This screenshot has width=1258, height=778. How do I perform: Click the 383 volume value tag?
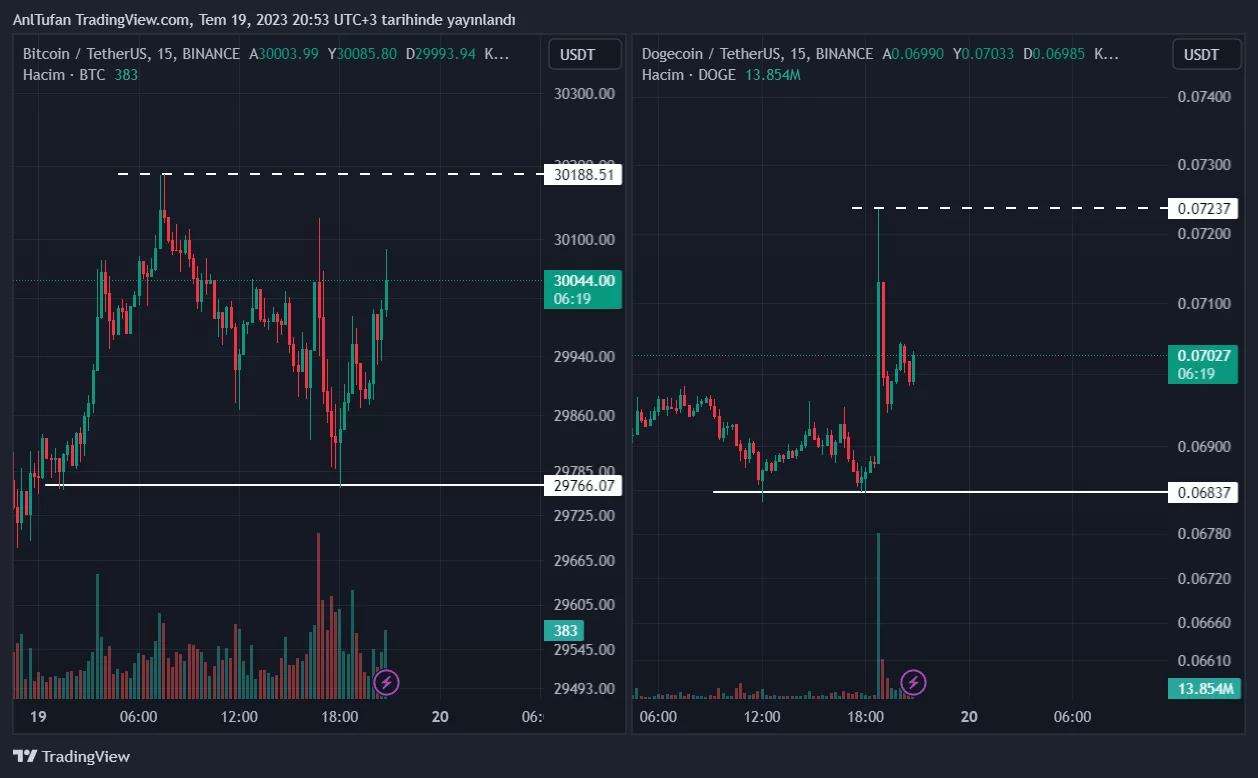pyautogui.click(x=565, y=630)
